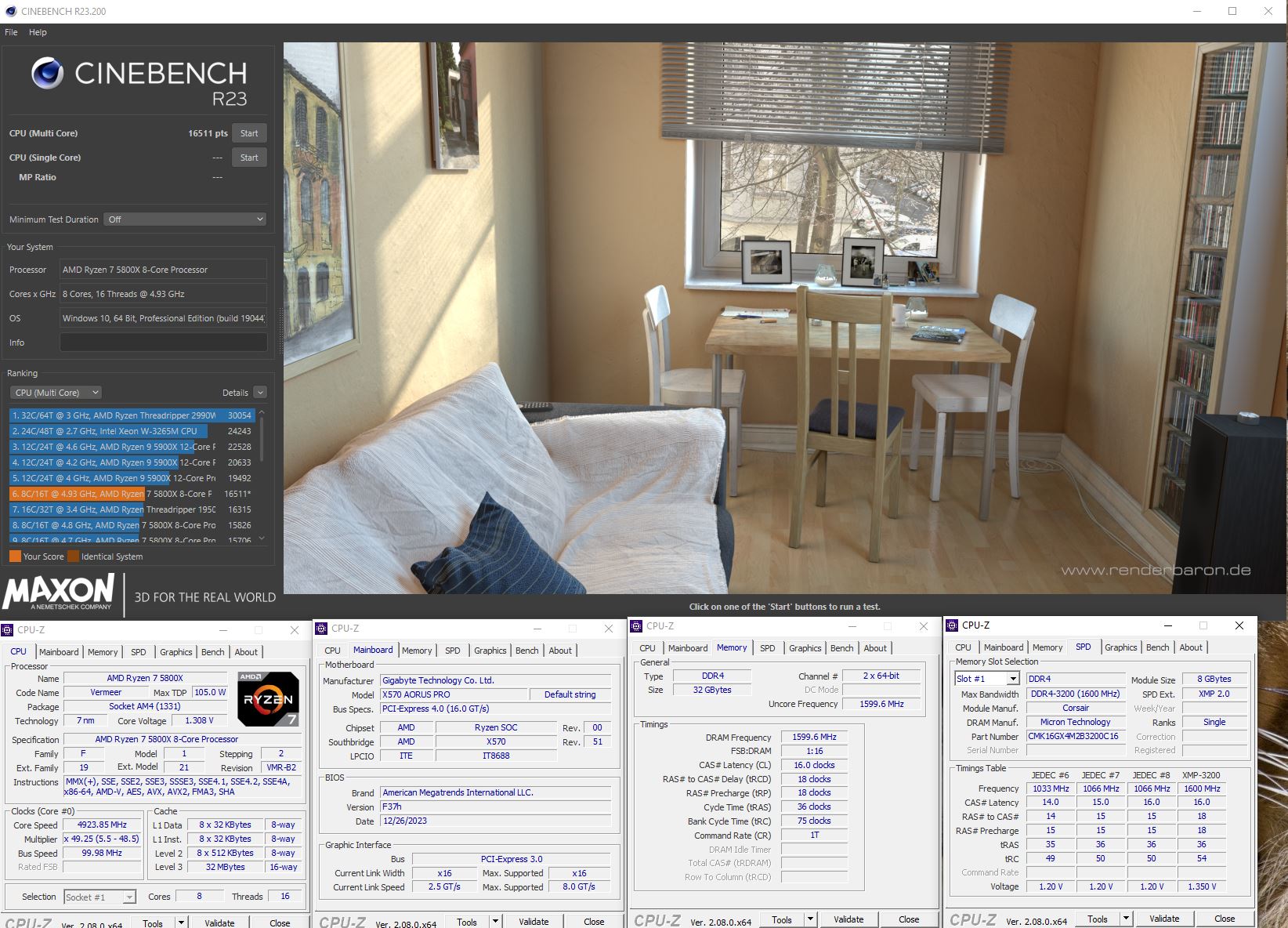Click the Cinebench title bar app icon

click(10, 11)
